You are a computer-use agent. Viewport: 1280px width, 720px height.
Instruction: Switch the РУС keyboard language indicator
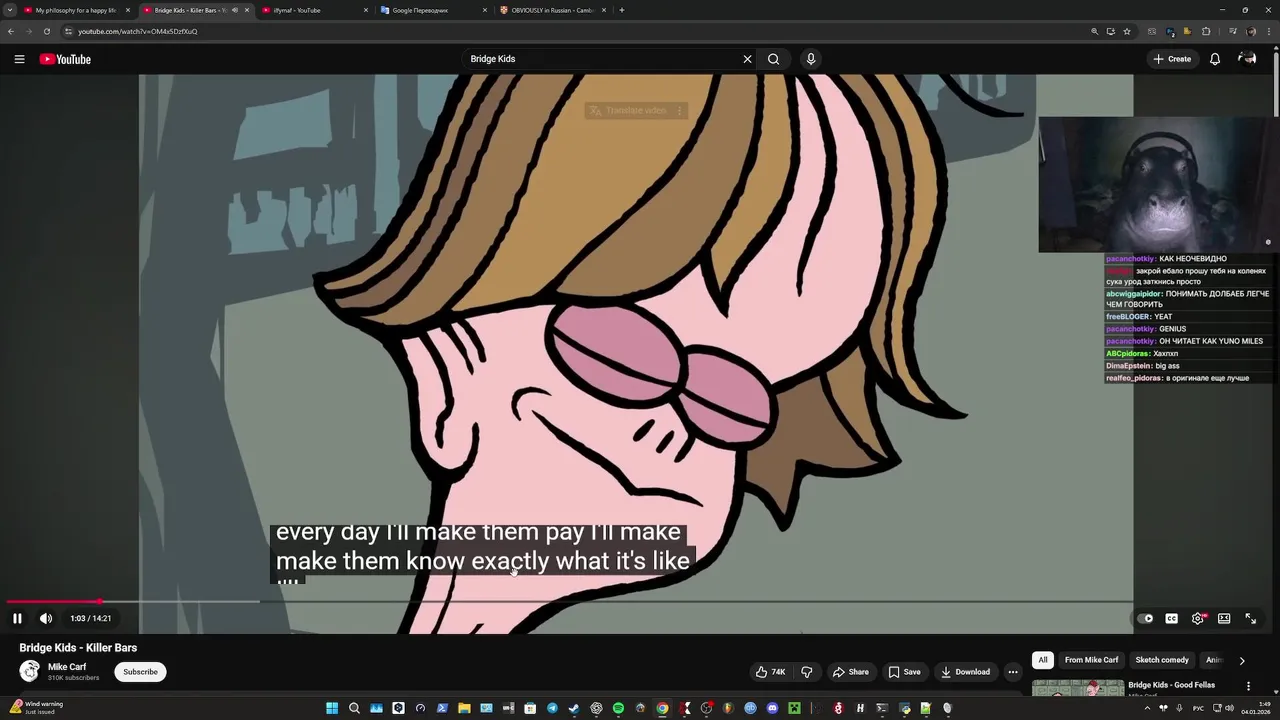click(1198, 708)
